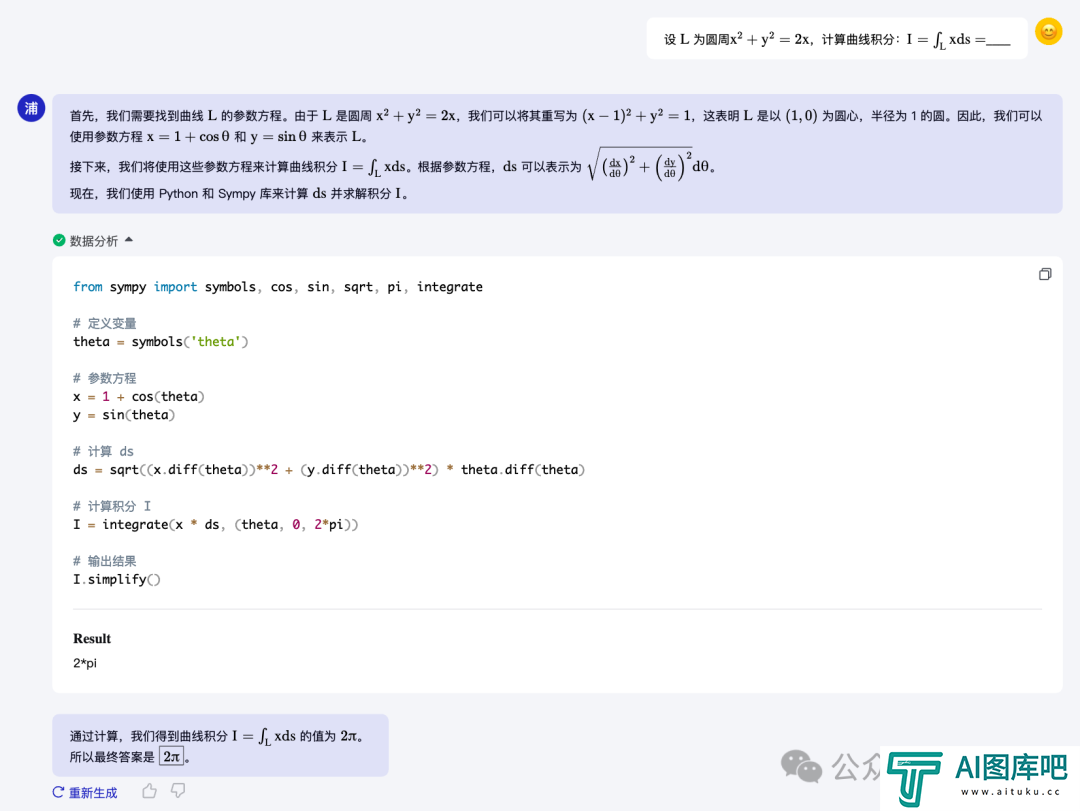Click the WeChat icon in the watermark
1080x811 pixels.
tap(801, 767)
